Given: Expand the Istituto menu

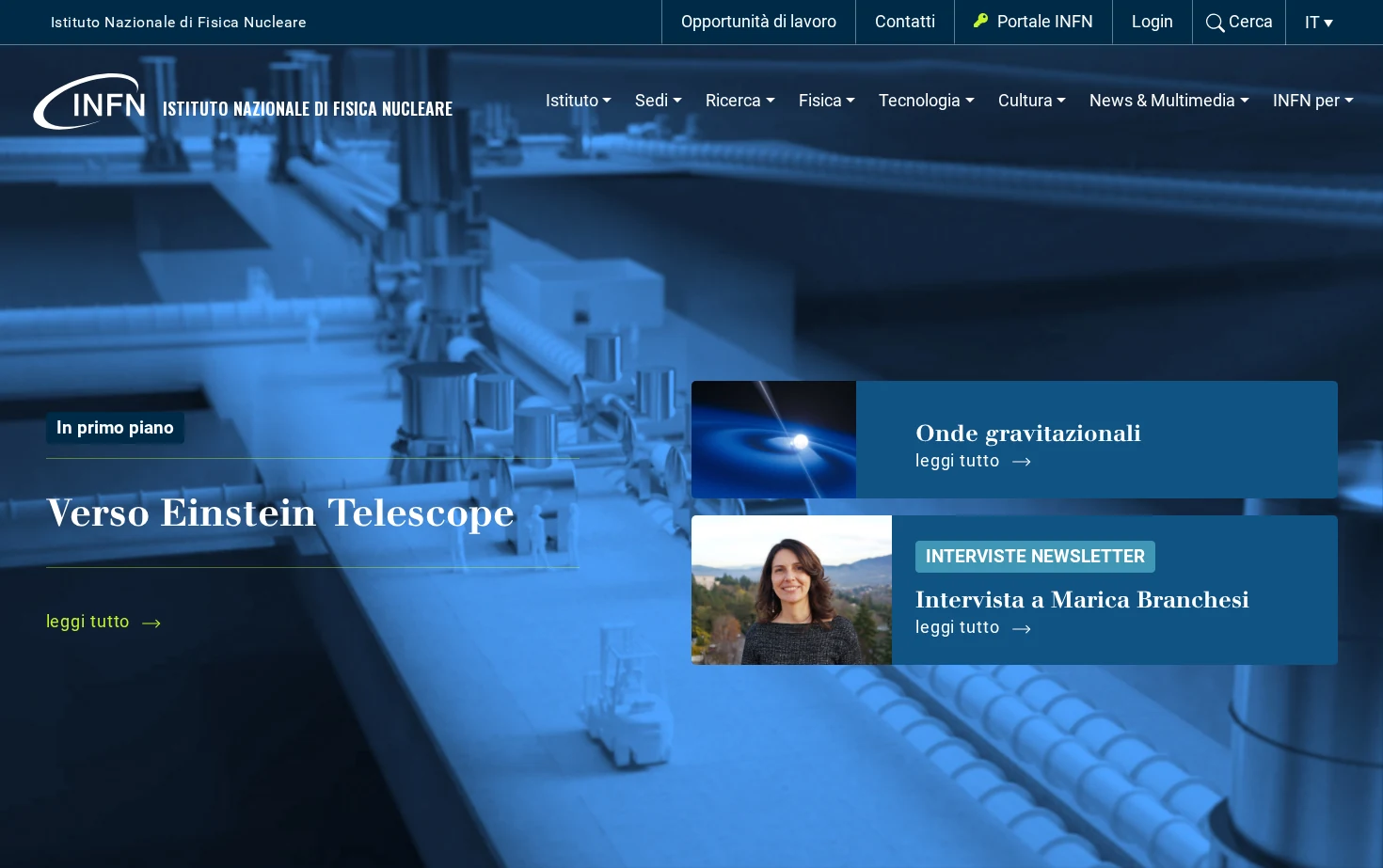Looking at the screenshot, I should click(x=578, y=101).
